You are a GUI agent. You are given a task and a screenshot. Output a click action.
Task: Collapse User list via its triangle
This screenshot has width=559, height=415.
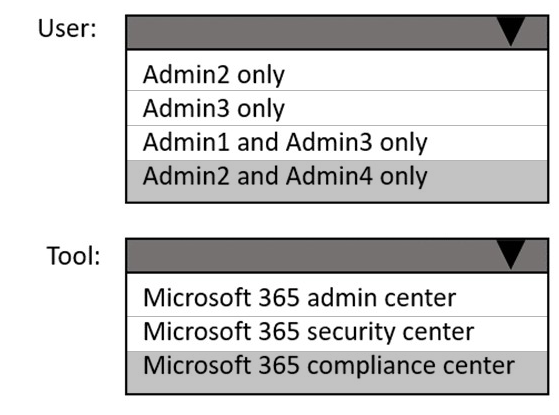511,32
